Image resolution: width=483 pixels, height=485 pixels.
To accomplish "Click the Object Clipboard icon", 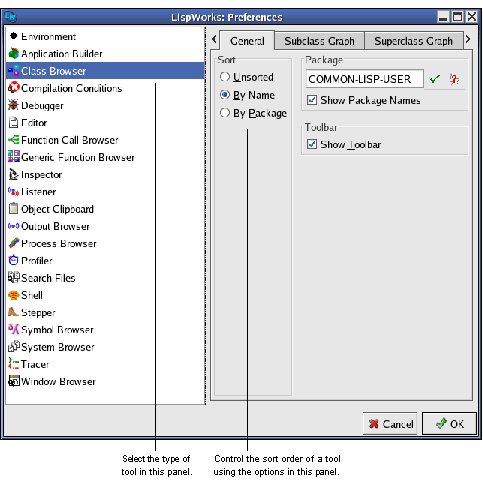I will [13, 208].
